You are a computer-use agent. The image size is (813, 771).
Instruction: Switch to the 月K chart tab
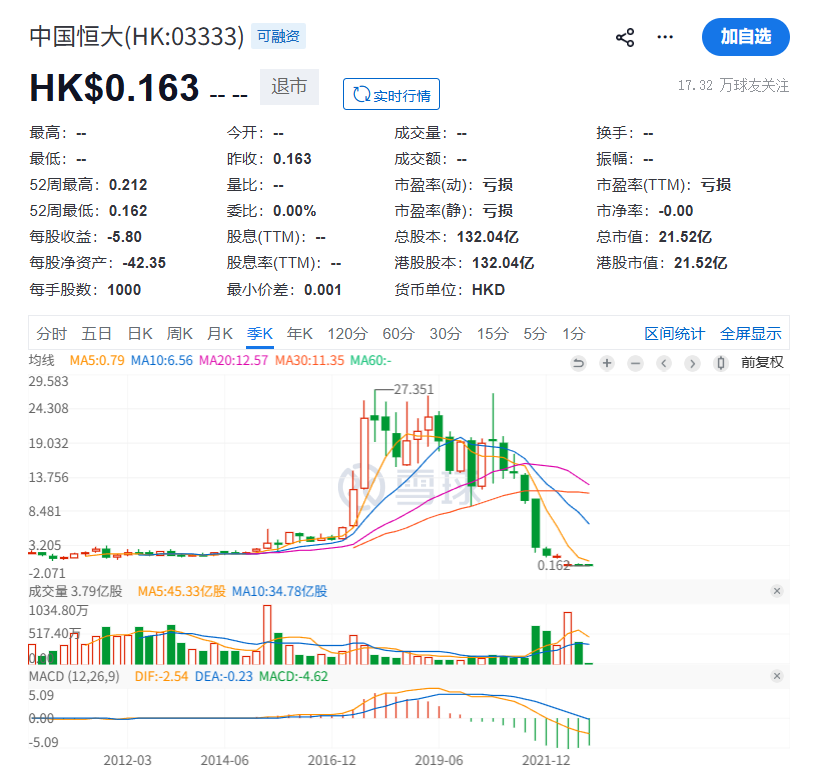click(220, 333)
